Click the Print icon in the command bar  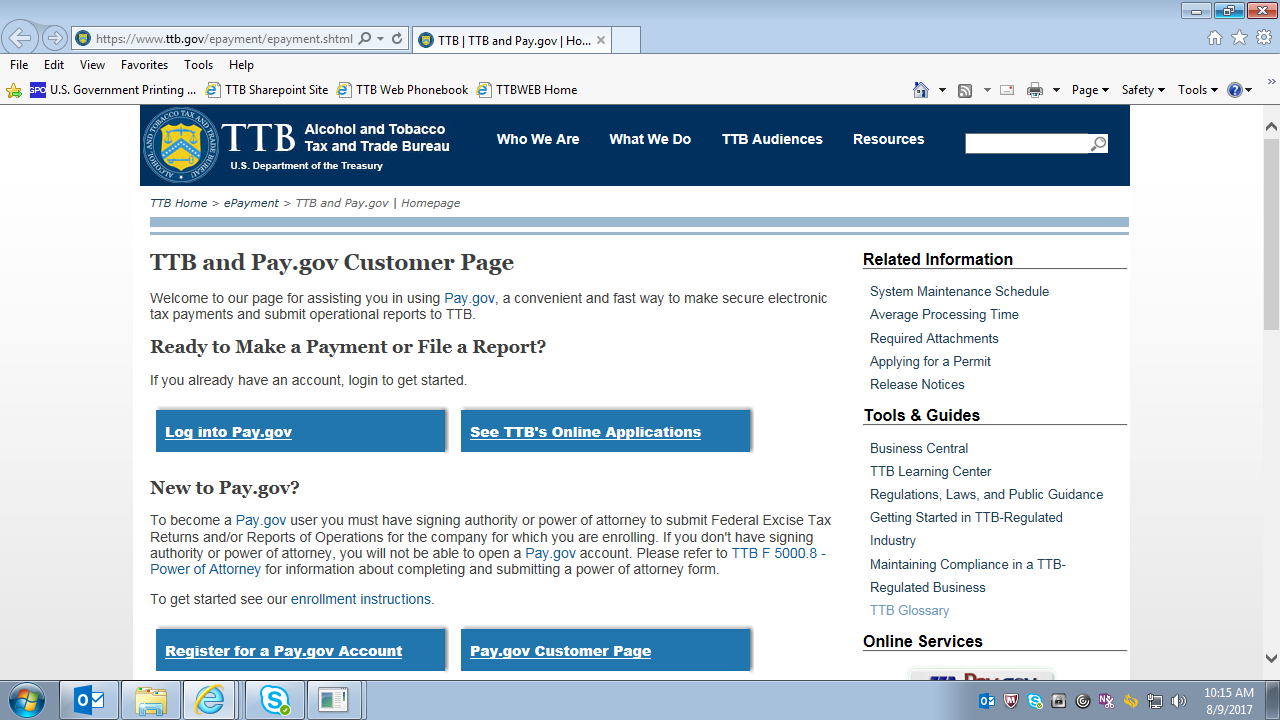pyautogui.click(x=1035, y=90)
